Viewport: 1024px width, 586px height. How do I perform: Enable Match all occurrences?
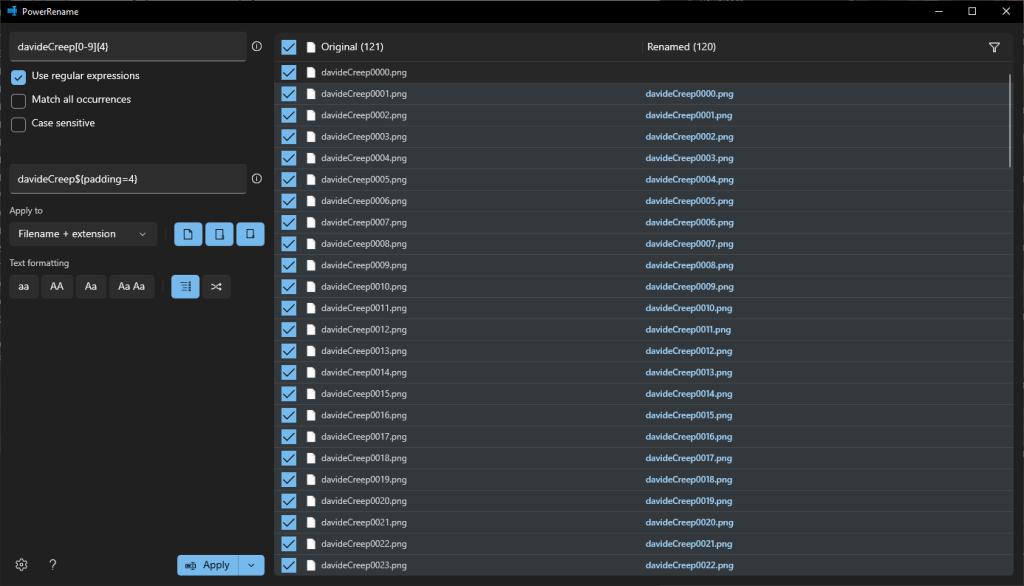(x=19, y=100)
